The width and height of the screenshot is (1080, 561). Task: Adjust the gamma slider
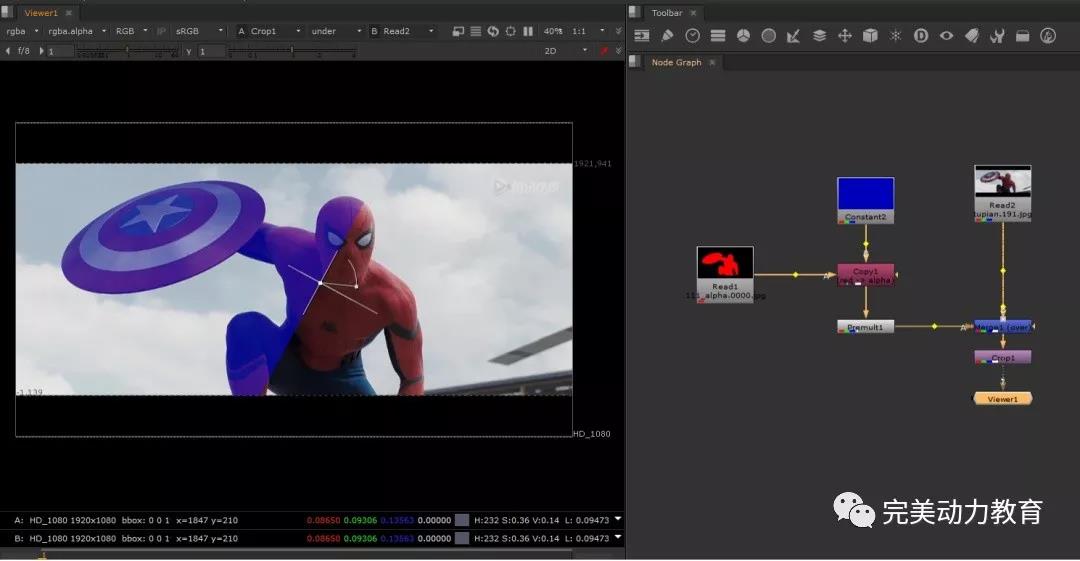point(292,52)
